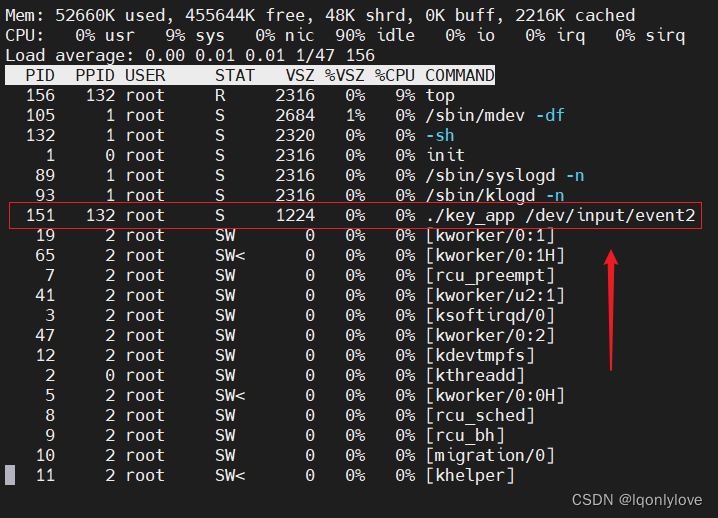Select the 'top' command text
Screen dimensions: 718x518
point(440,96)
